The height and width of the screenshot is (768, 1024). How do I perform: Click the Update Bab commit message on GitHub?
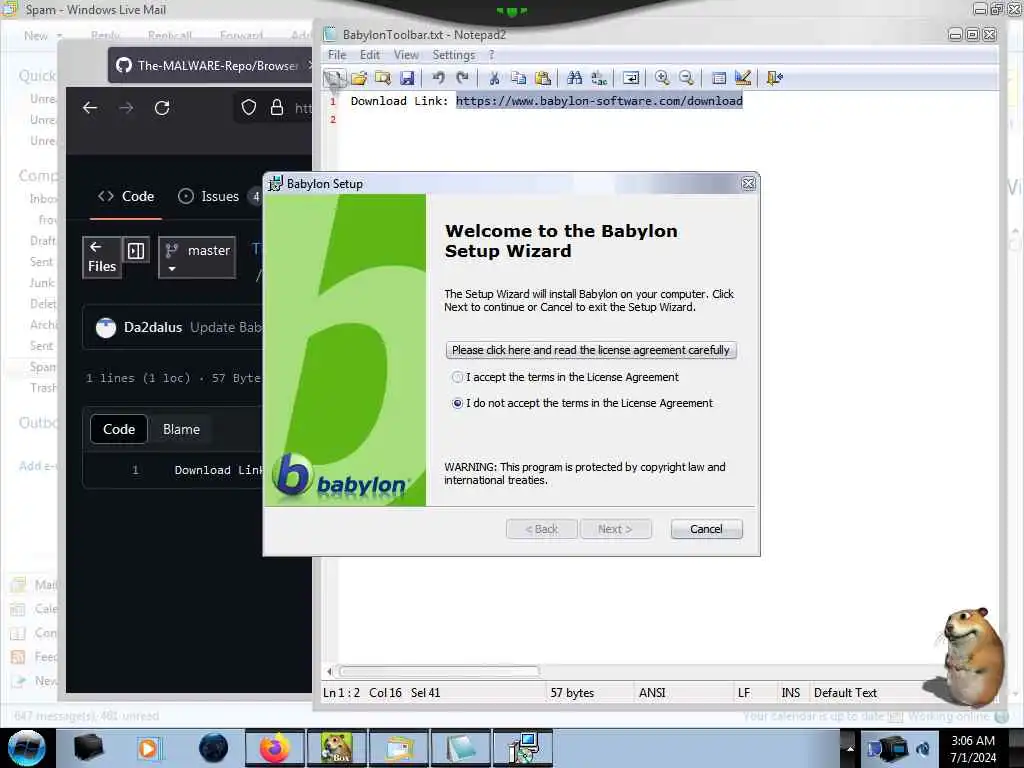(226, 327)
